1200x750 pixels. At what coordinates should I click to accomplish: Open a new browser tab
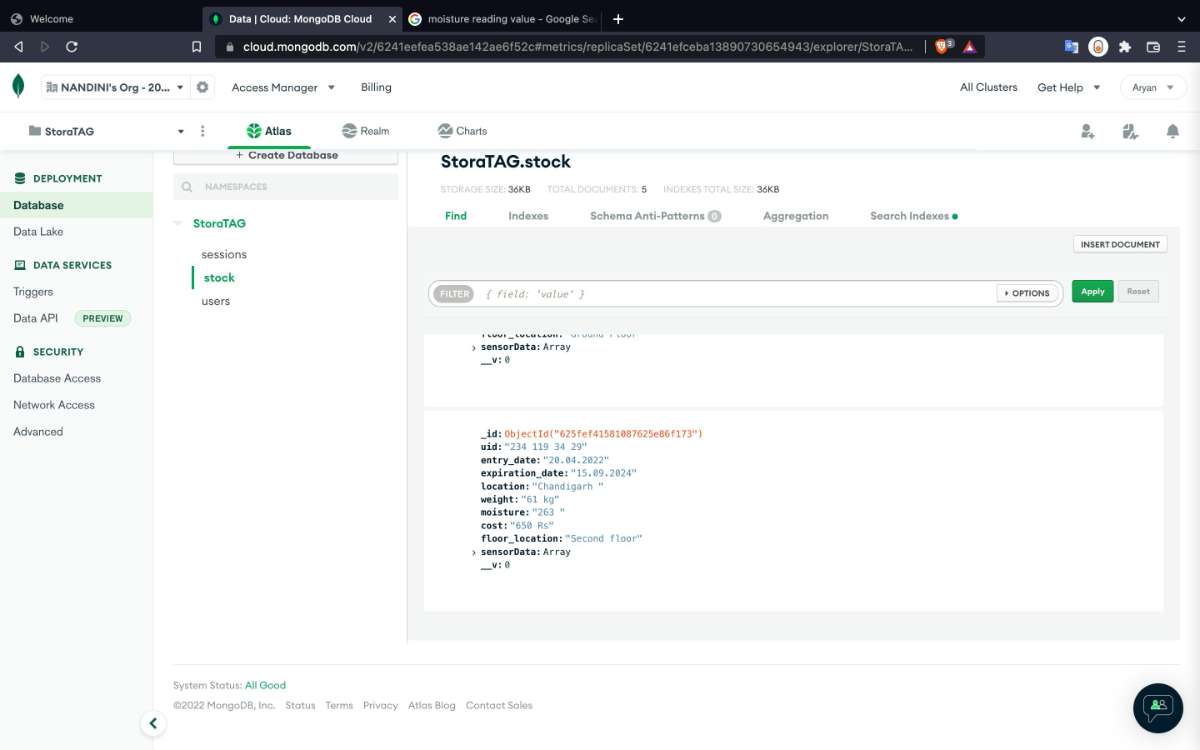[618, 19]
